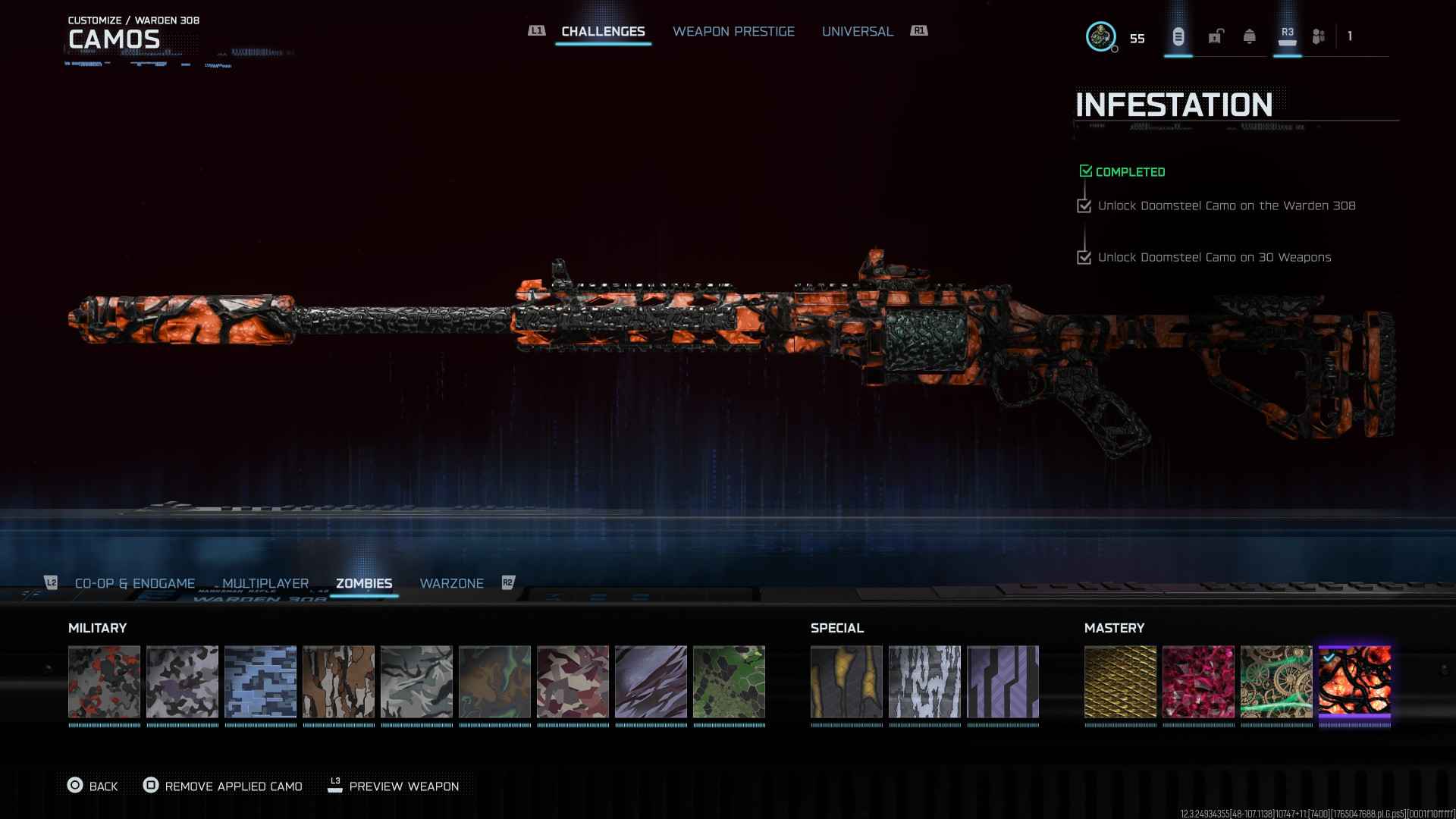
Task: Open the social party icon
Action: pos(1319,36)
